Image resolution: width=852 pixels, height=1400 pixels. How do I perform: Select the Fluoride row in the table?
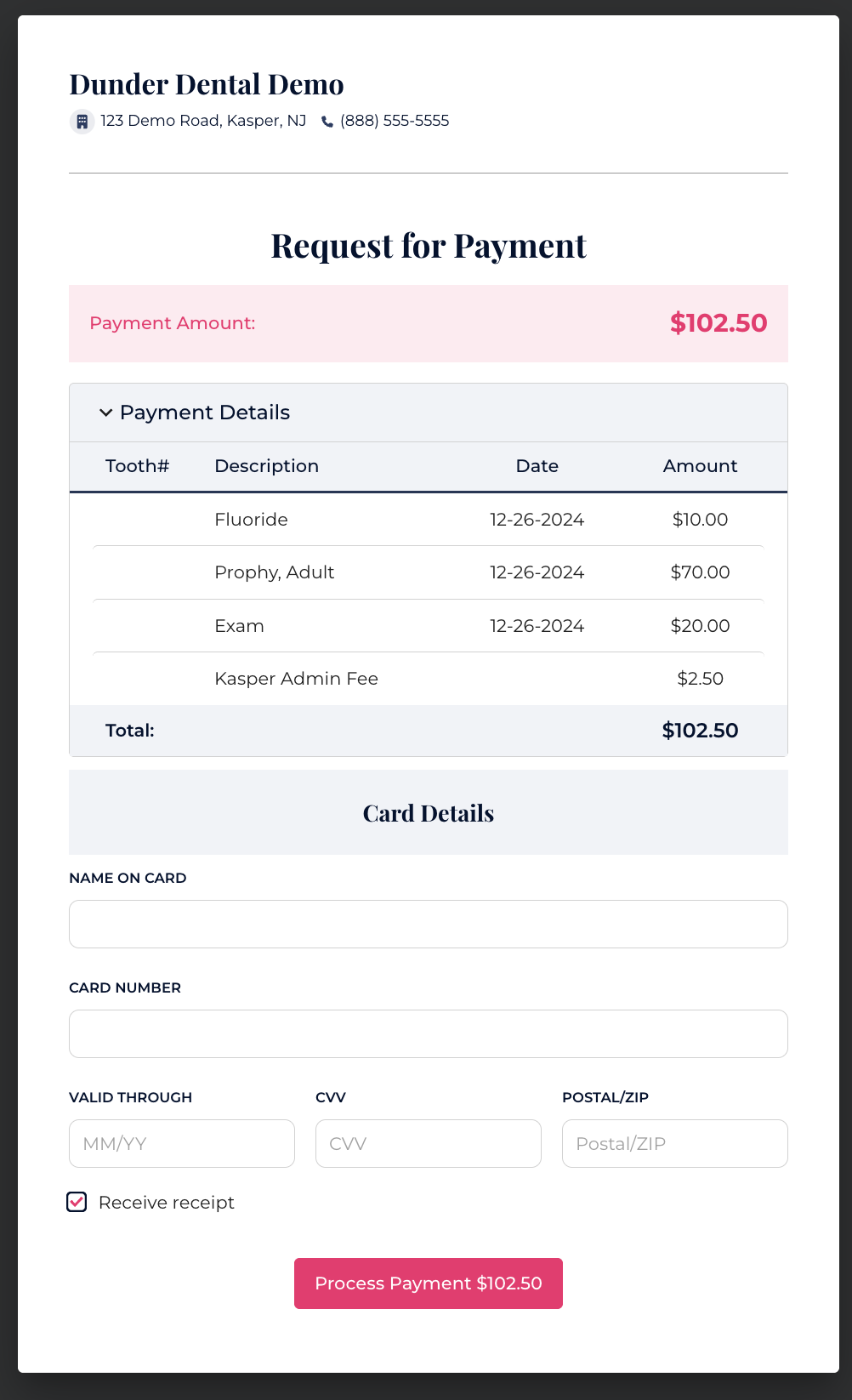click(x=252, y=520)
